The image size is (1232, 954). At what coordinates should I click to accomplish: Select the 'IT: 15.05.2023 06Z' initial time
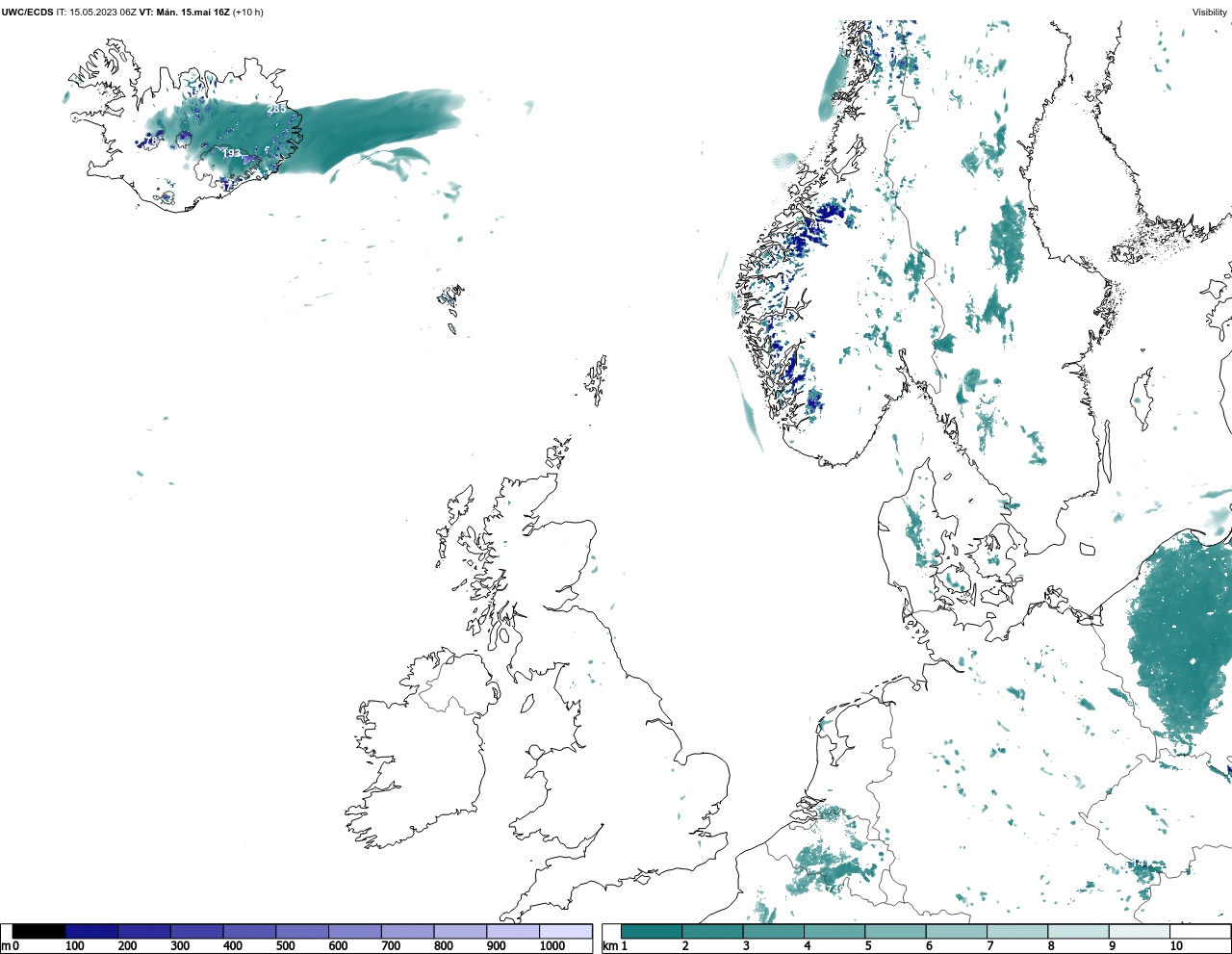point(96,13)
